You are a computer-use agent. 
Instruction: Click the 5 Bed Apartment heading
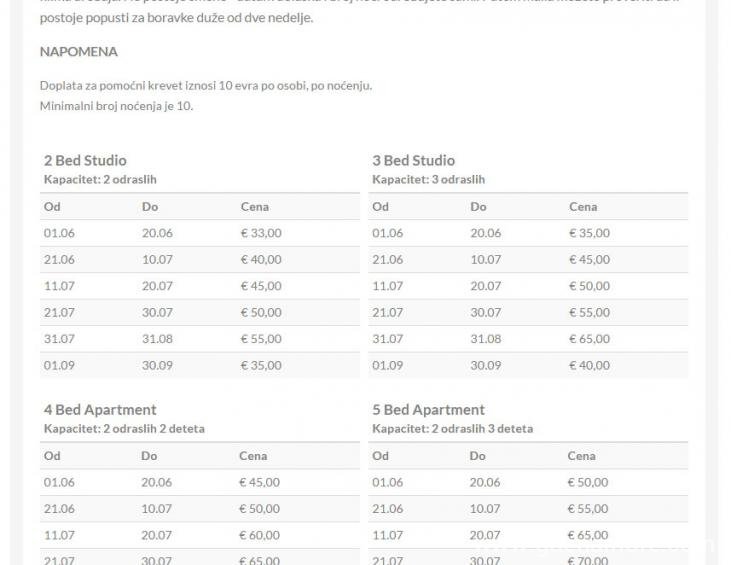pyautogui.click(x=428, y=409)
